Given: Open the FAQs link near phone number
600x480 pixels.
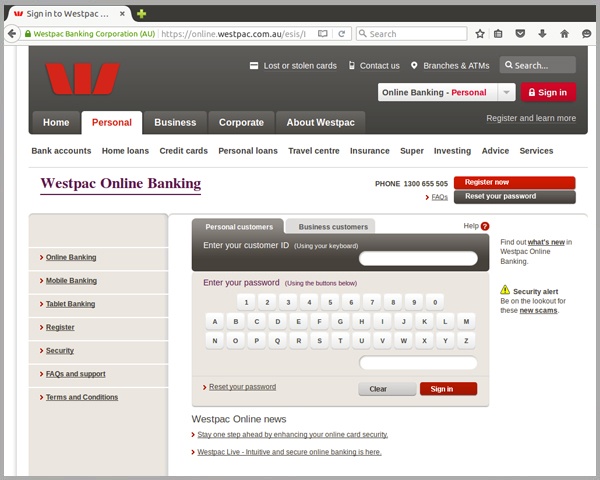Looking at the screenshot, I should pos(439,197).
